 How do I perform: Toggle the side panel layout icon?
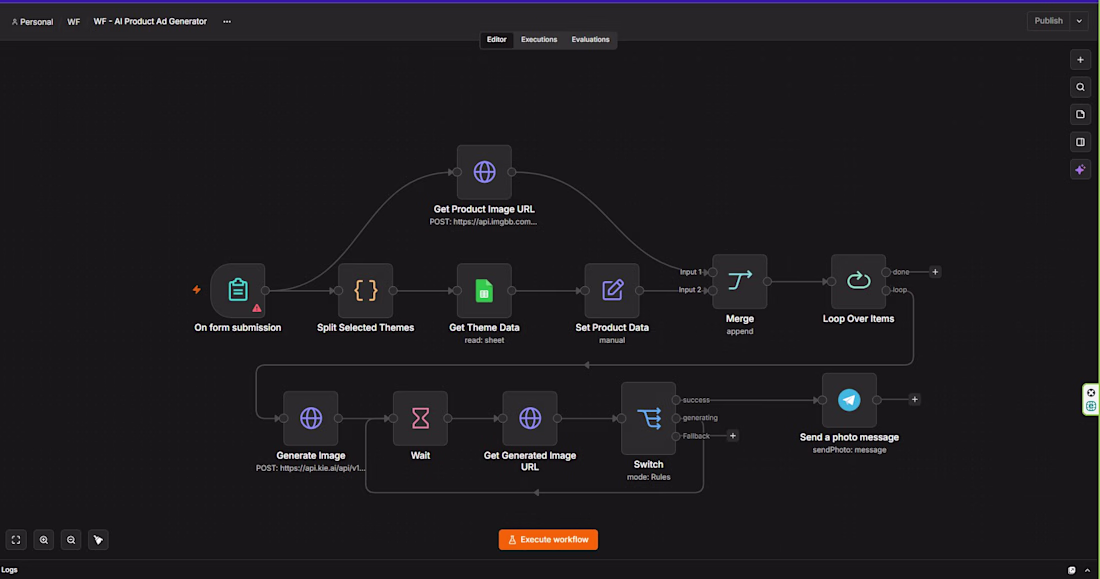(1080, 142)
